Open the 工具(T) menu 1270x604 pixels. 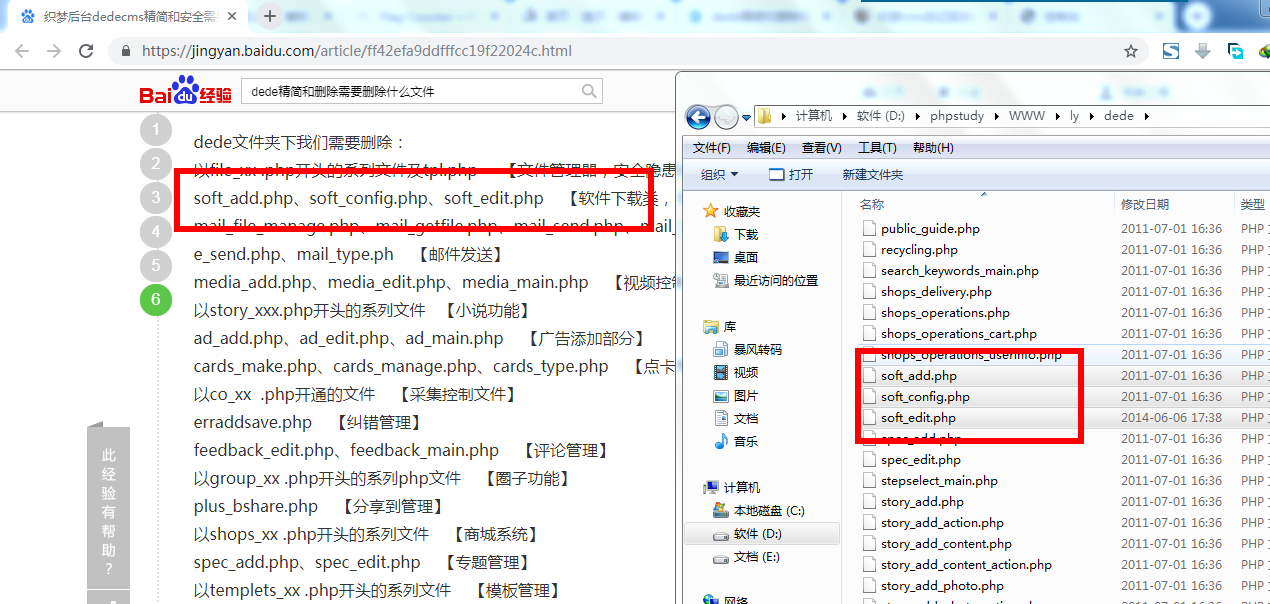coord(877,147)
